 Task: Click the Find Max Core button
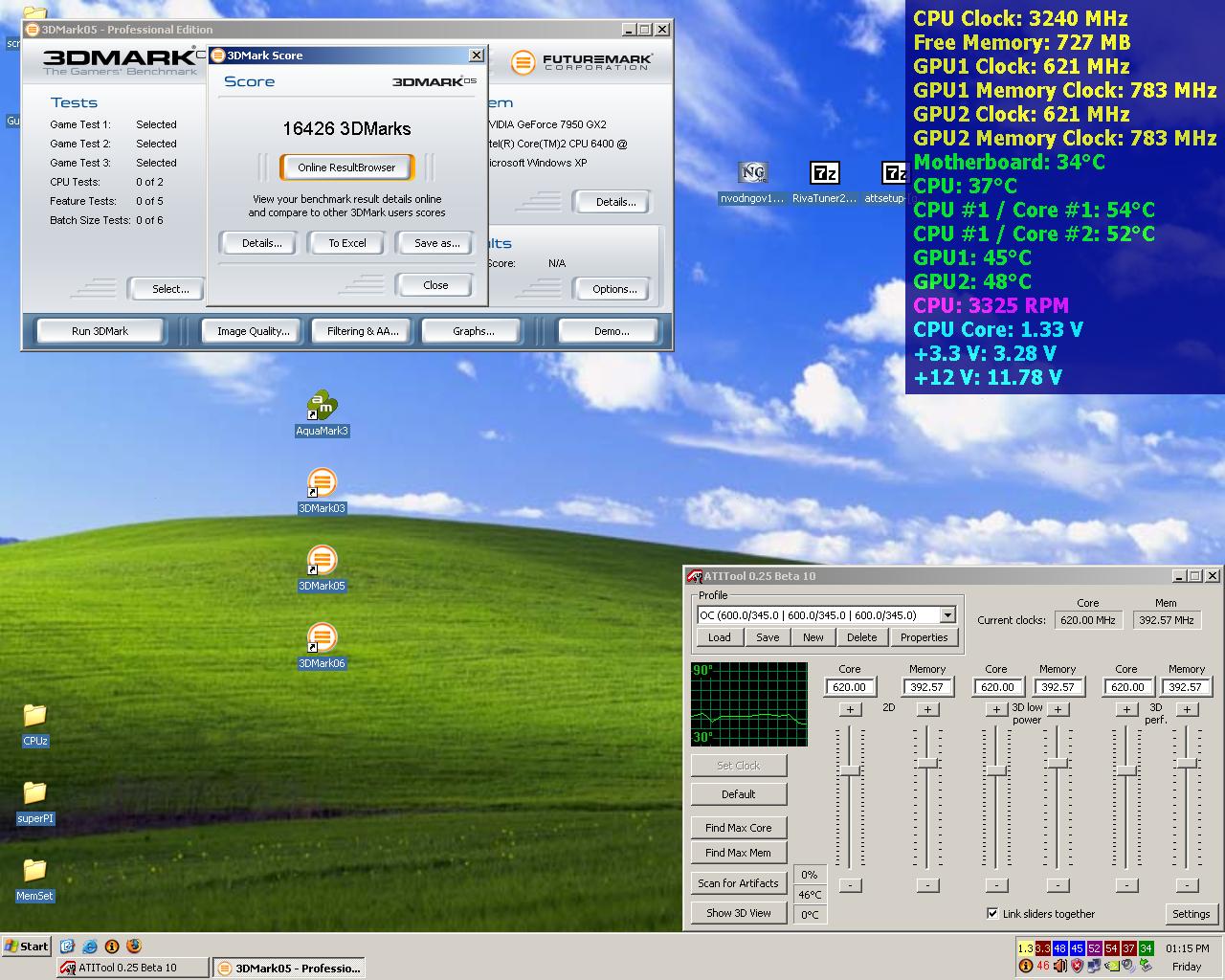pyautogui.click(x=738, y=828)
